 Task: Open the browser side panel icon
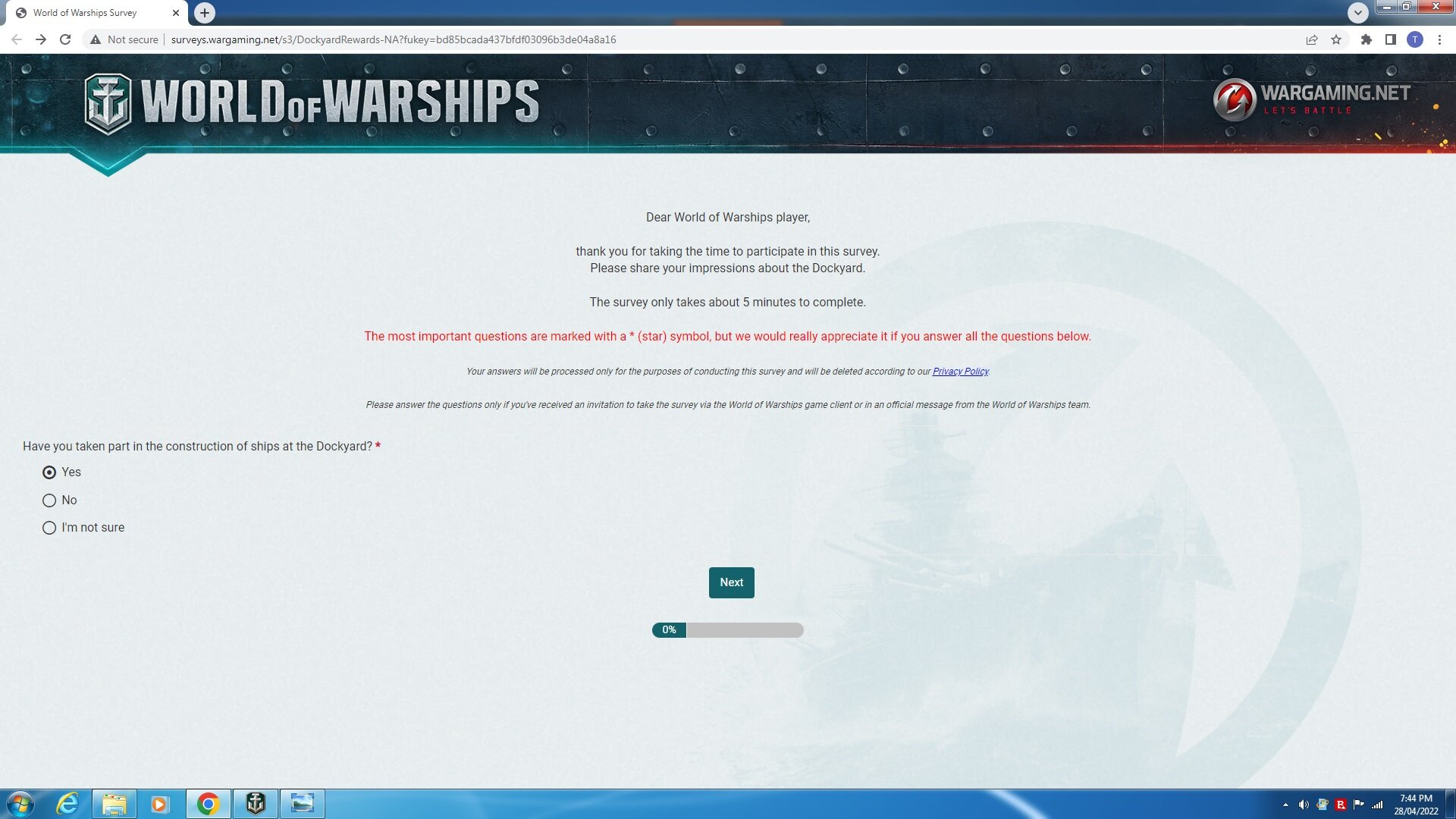click(x=1390, y=39)
